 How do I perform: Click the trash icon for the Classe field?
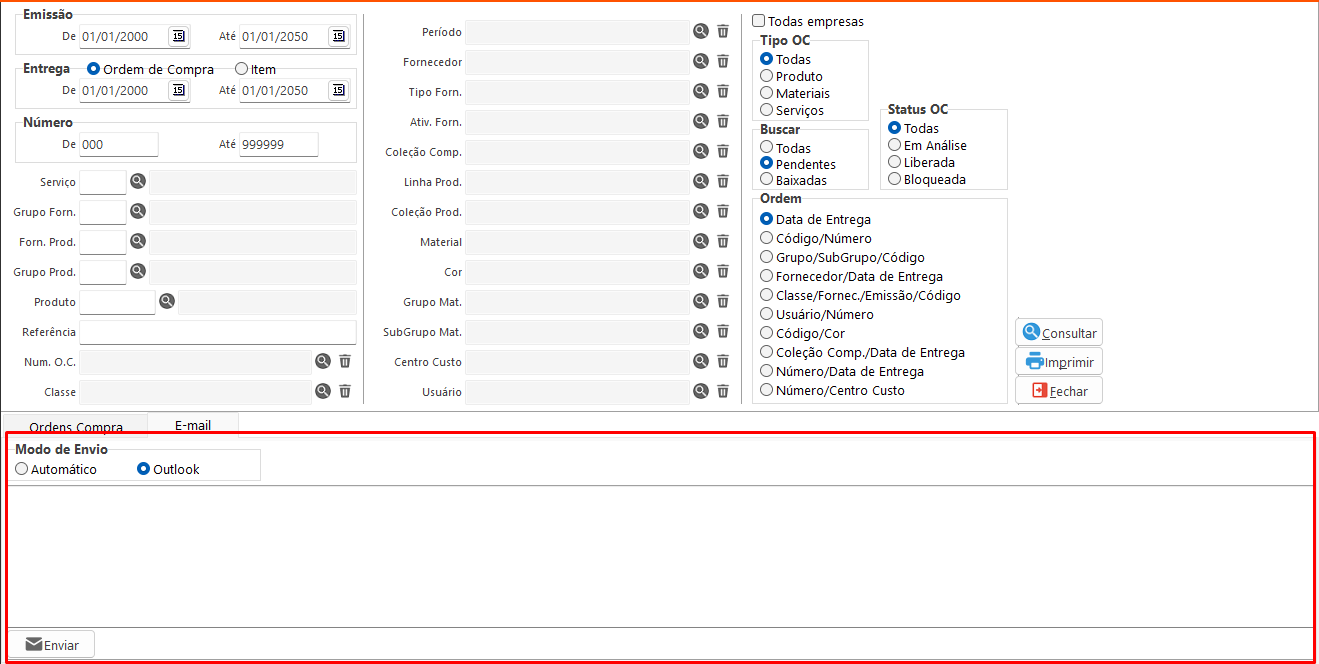pos(345,391)
